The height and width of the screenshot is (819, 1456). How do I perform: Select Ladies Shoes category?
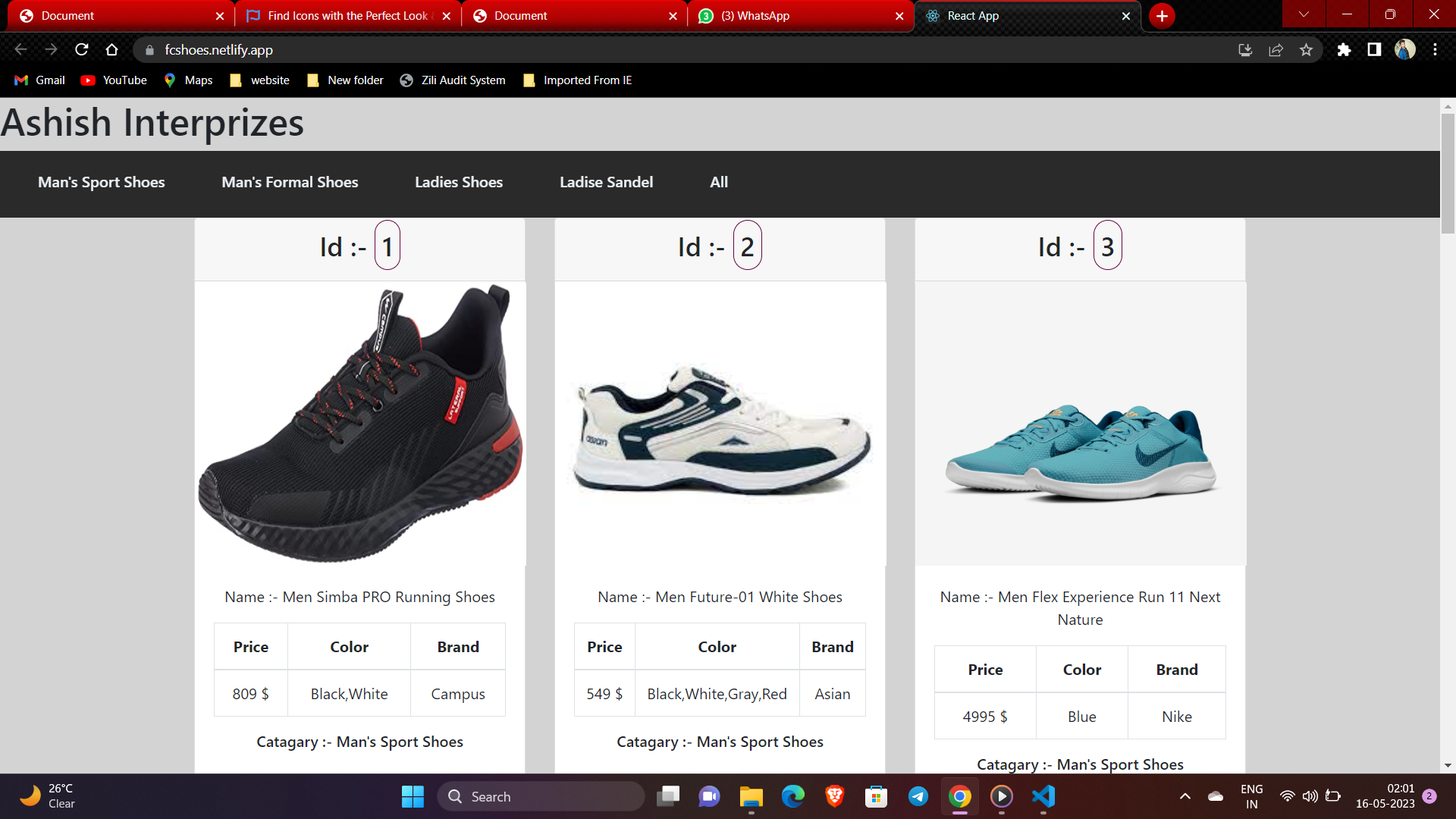(x=458, y=182)
